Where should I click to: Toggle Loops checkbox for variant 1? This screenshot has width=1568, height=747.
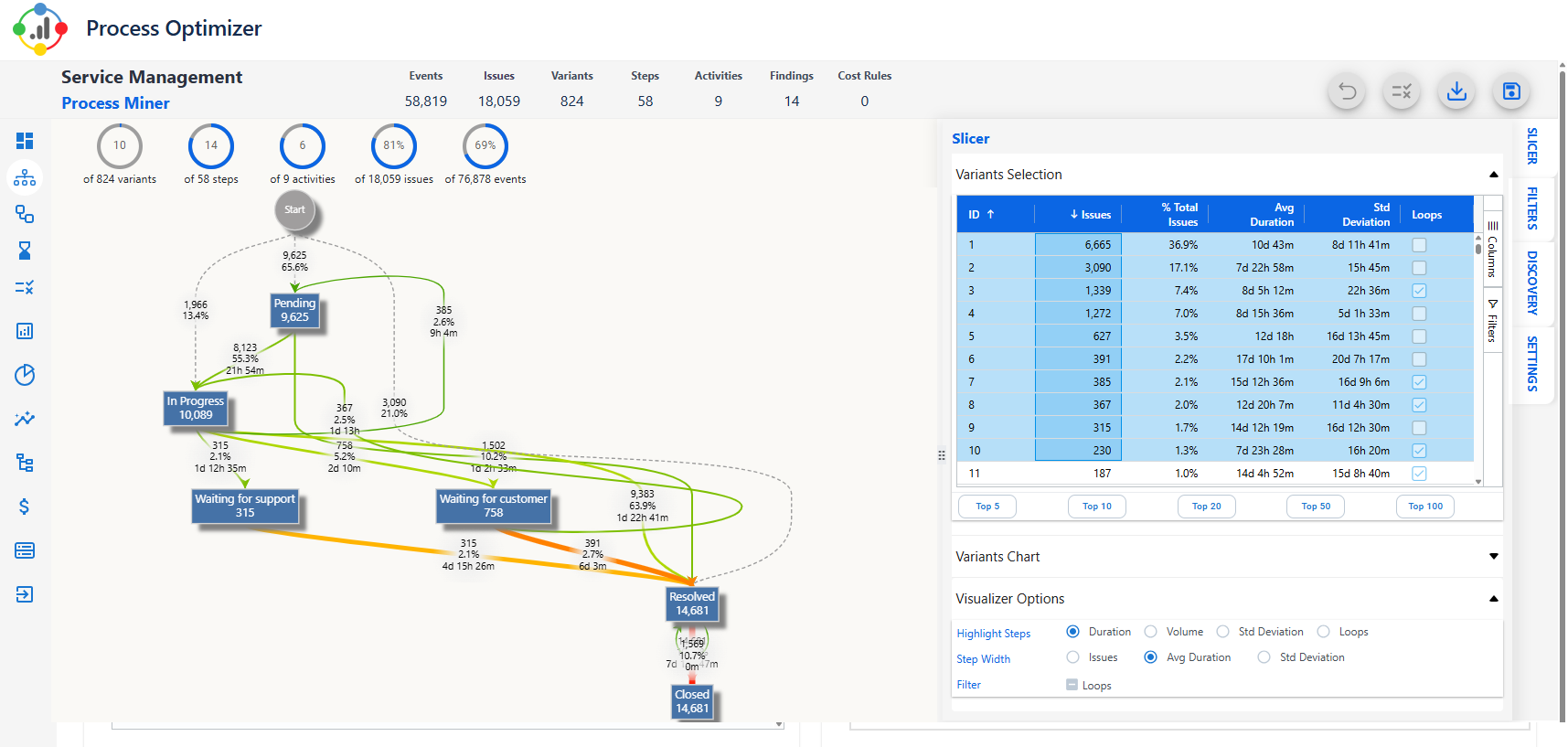click(x=1419, y=245)
